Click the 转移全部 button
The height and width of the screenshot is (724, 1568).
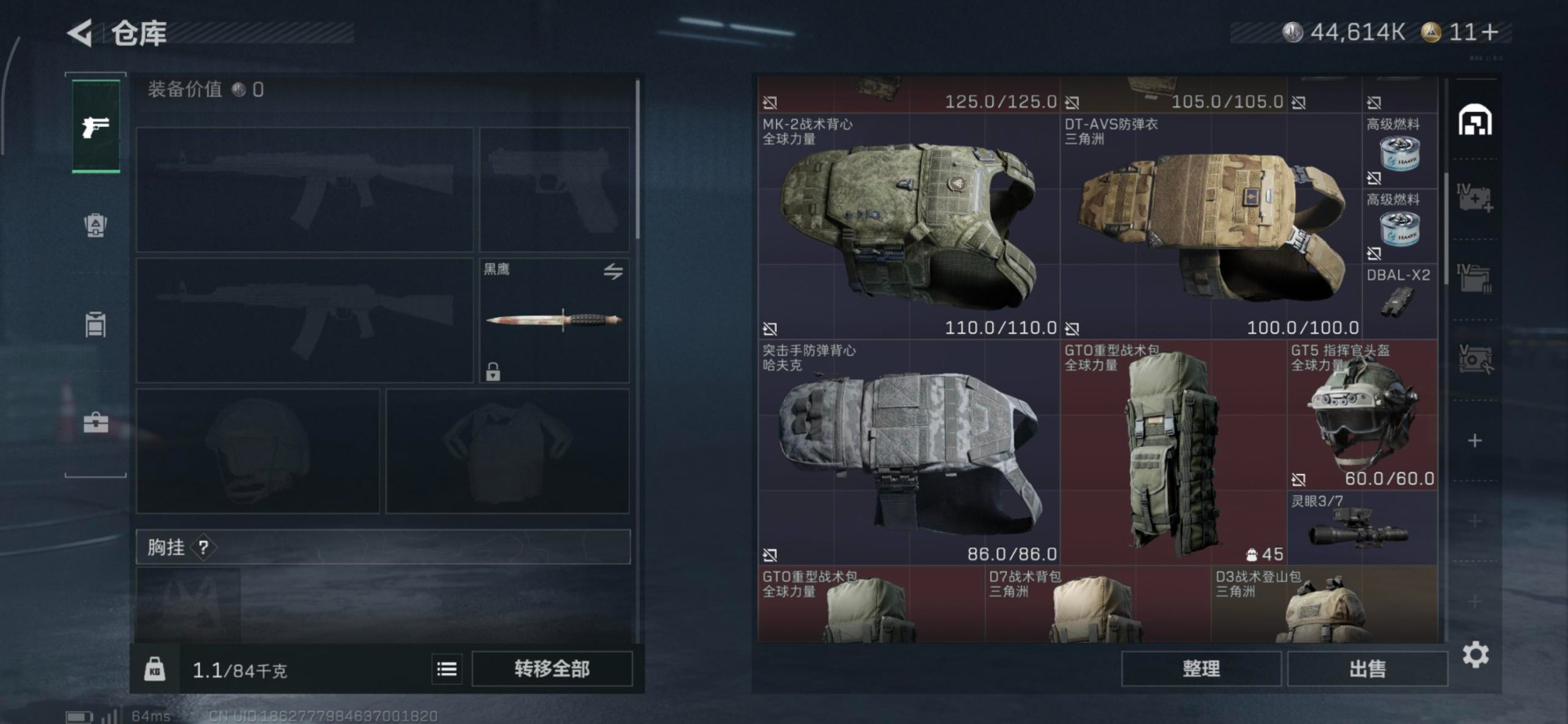(552, 669)
